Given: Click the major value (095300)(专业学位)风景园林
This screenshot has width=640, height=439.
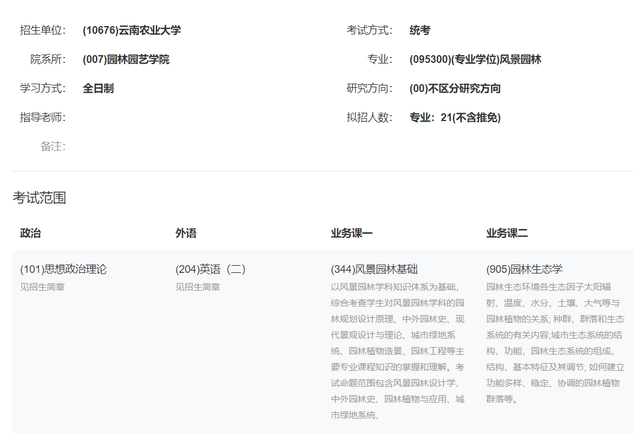Looking at the screenshot, I should (x=475, y=59).
